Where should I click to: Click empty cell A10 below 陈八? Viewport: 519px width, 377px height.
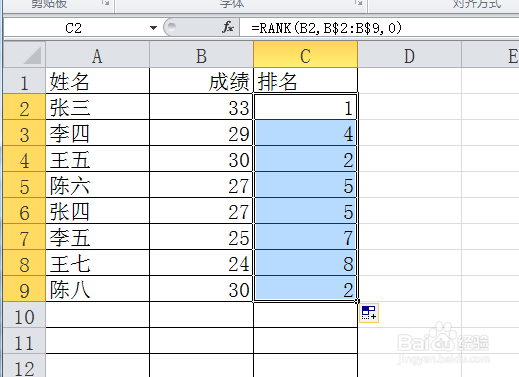click(x=97, y=315)
